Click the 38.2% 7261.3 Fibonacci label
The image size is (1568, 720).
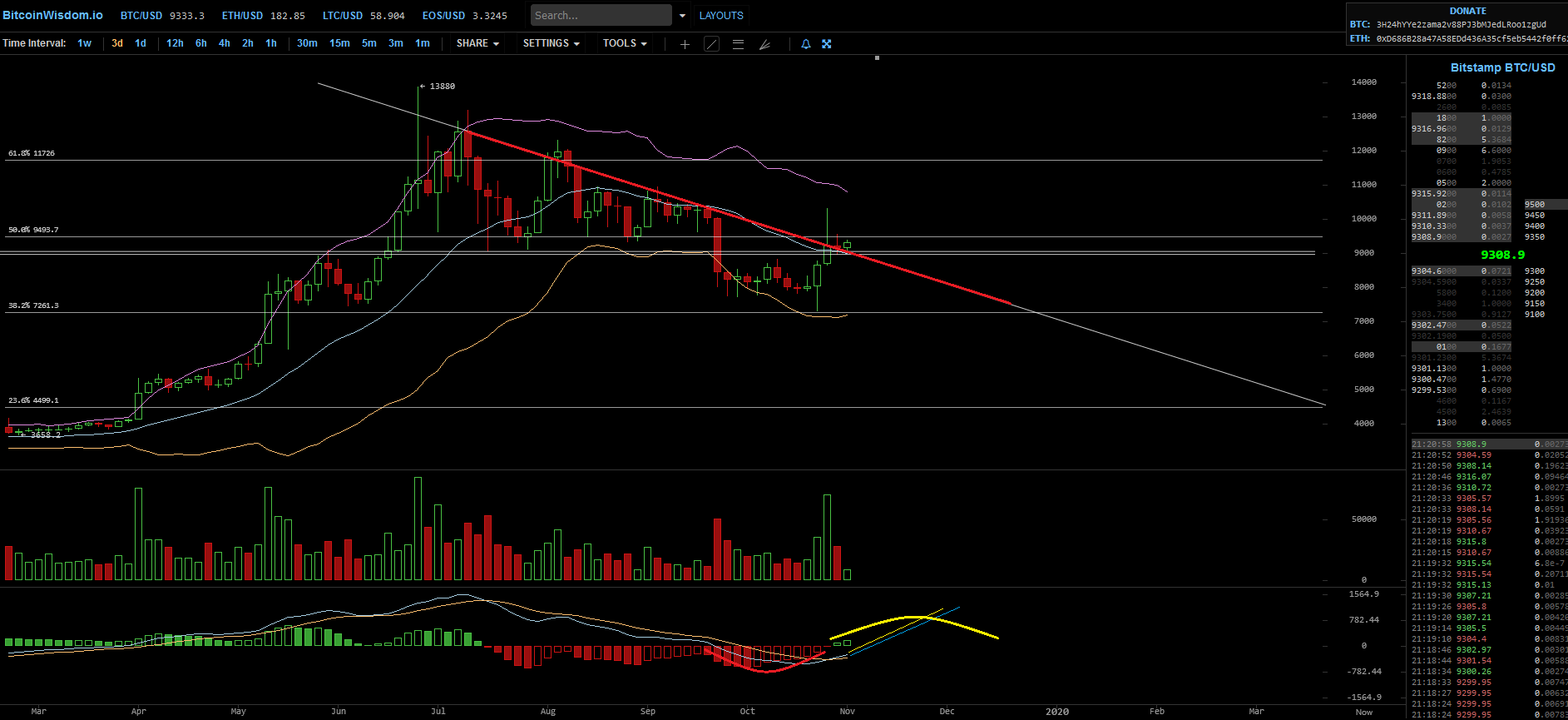click(x=33, y=305)
